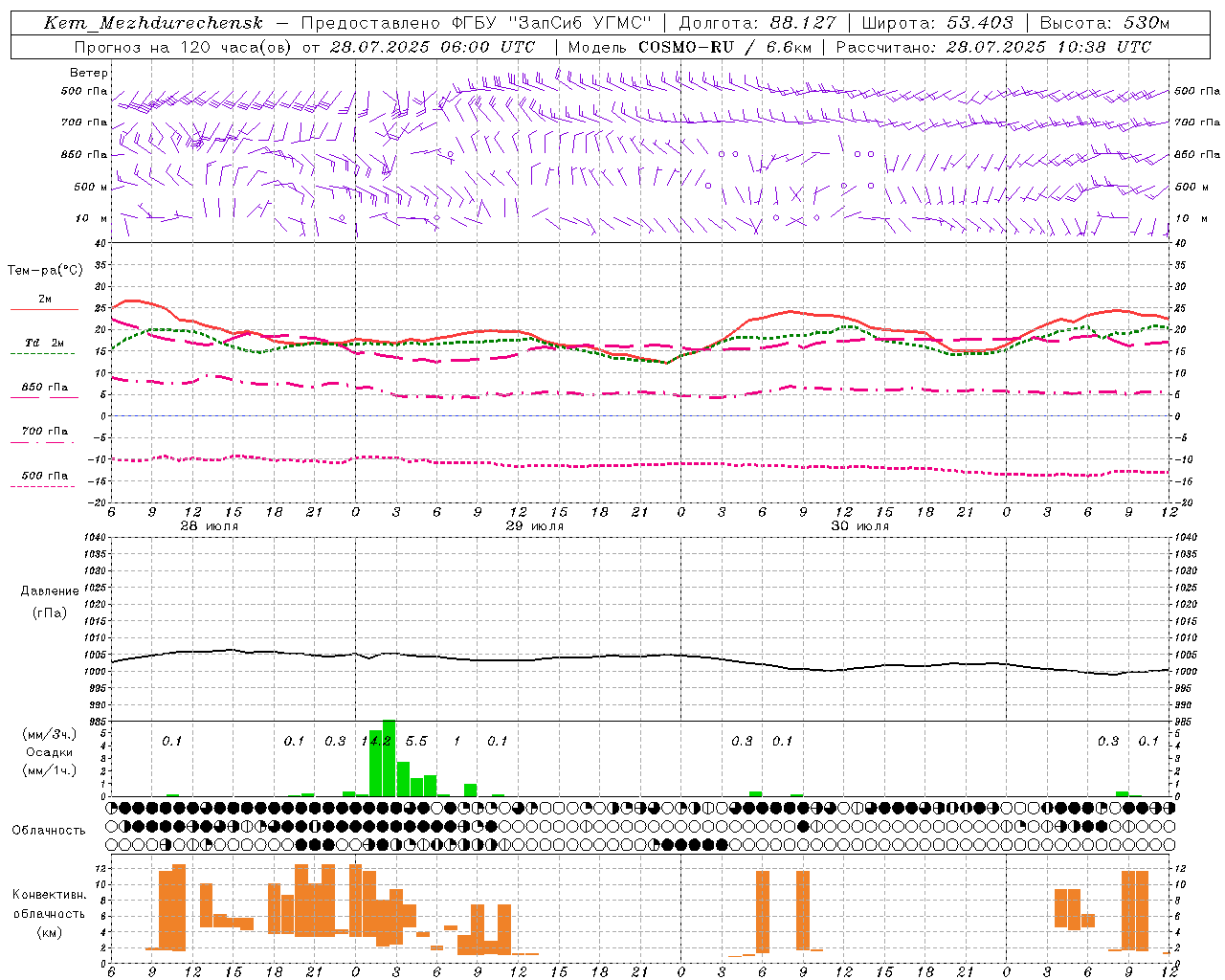Click the Td 2м dew point legend entry
This screenshot has width=1225, height=980.
pyautogui.click(x=45, y=343)
